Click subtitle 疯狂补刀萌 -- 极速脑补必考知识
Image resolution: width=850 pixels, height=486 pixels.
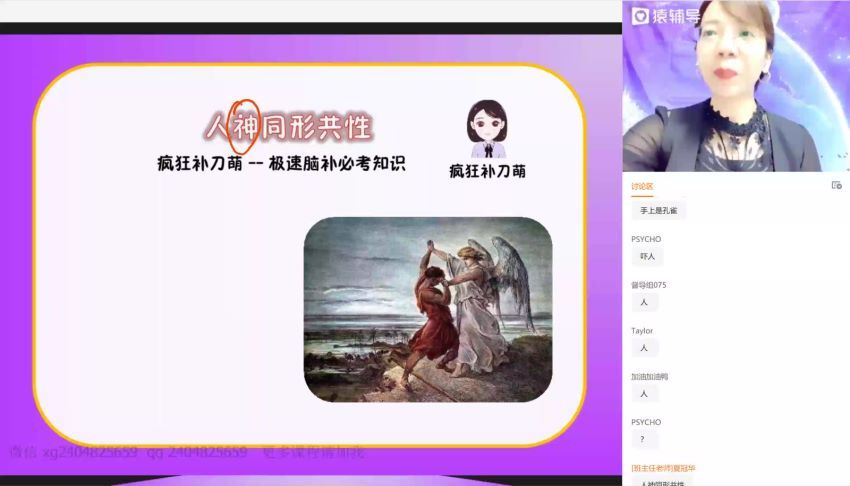coord(281,163)
